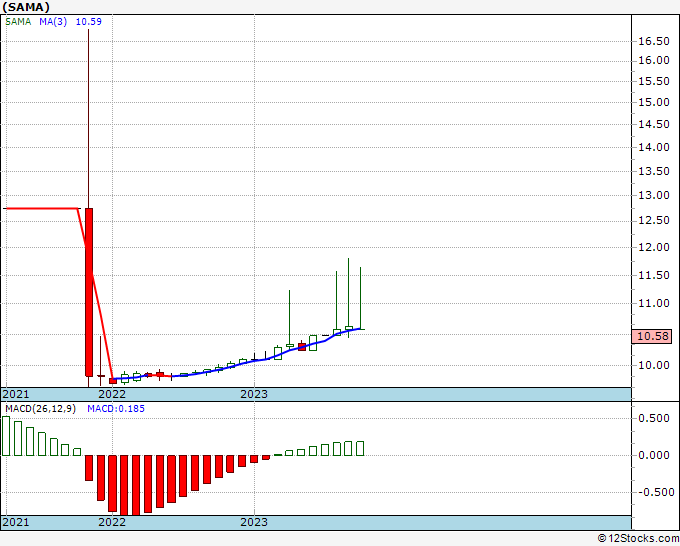Click the tall red candlestick before 2022
This screenshot has width=680, height=546.
pyautogui.click(x=89, y=292)
